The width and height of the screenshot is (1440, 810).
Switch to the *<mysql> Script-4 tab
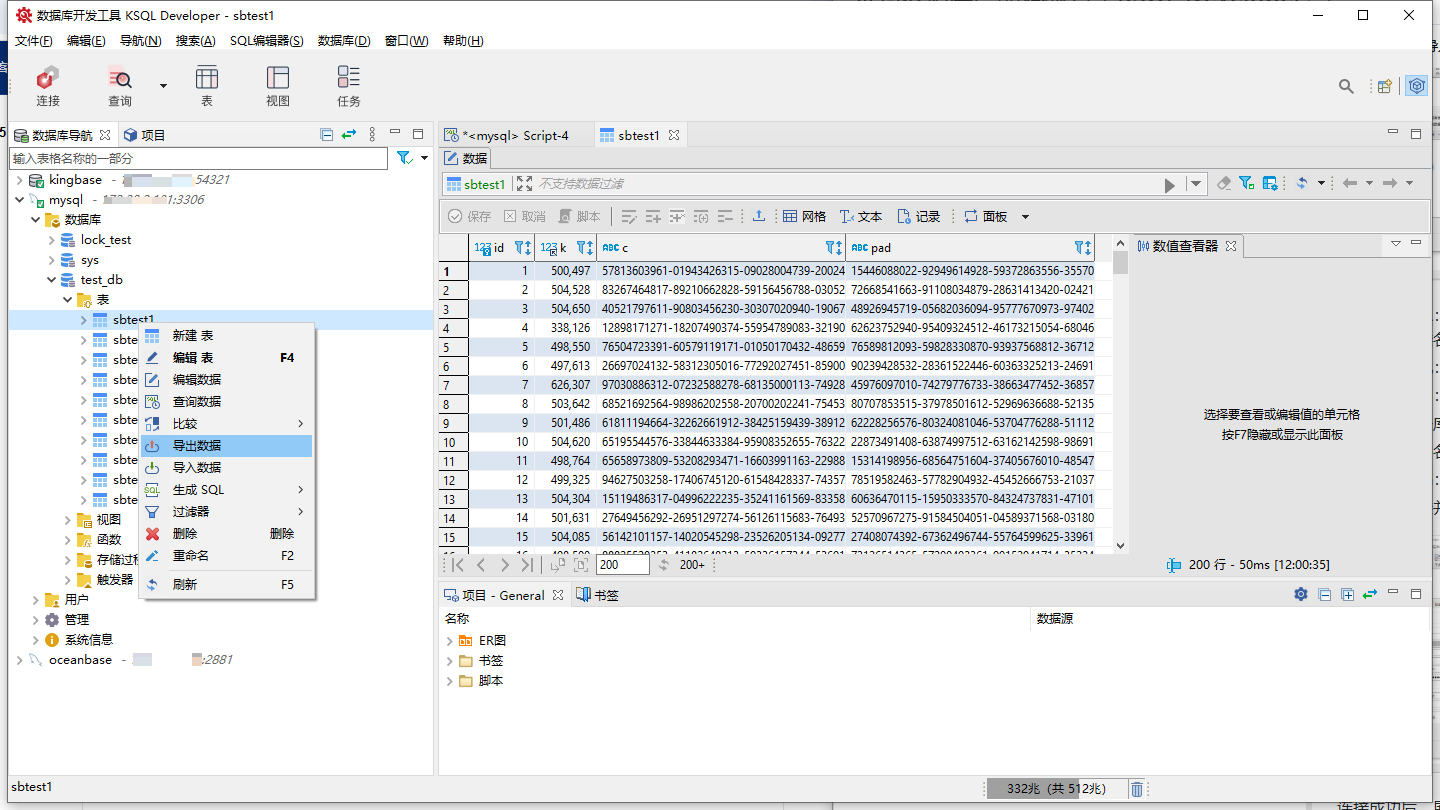(514, 135)
